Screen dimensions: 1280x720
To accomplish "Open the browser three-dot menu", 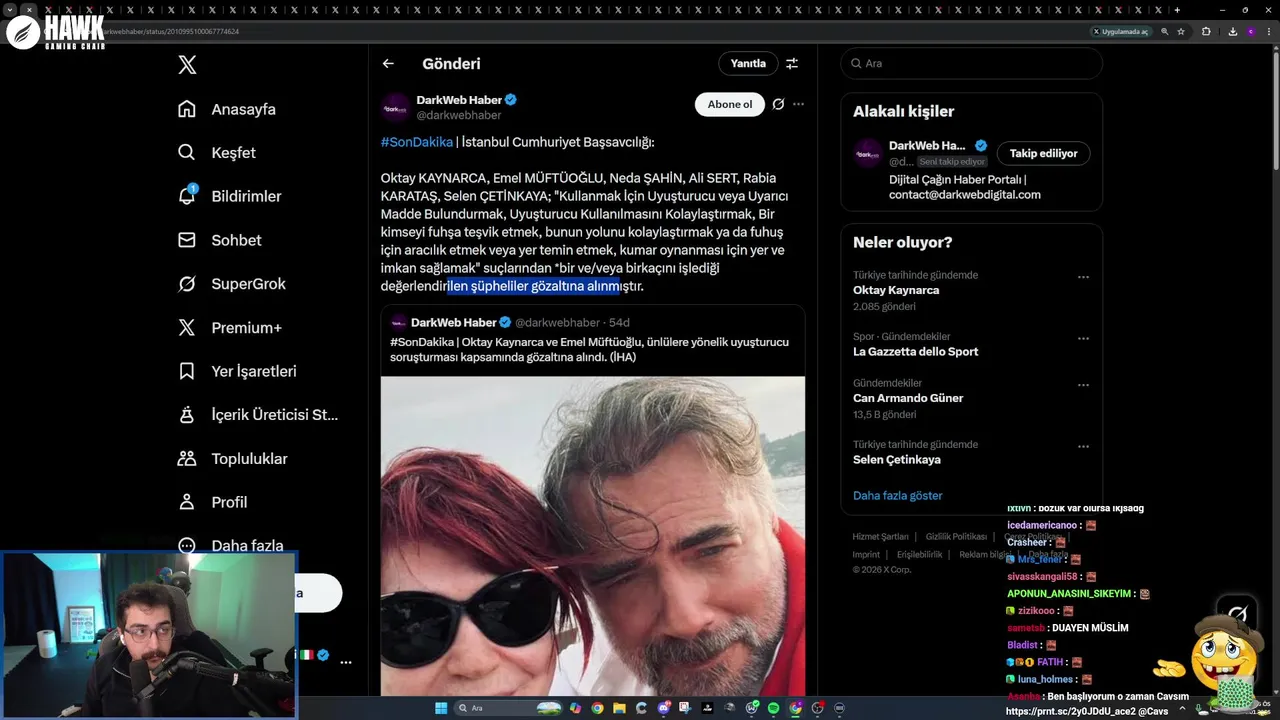I will (1269, 31).
